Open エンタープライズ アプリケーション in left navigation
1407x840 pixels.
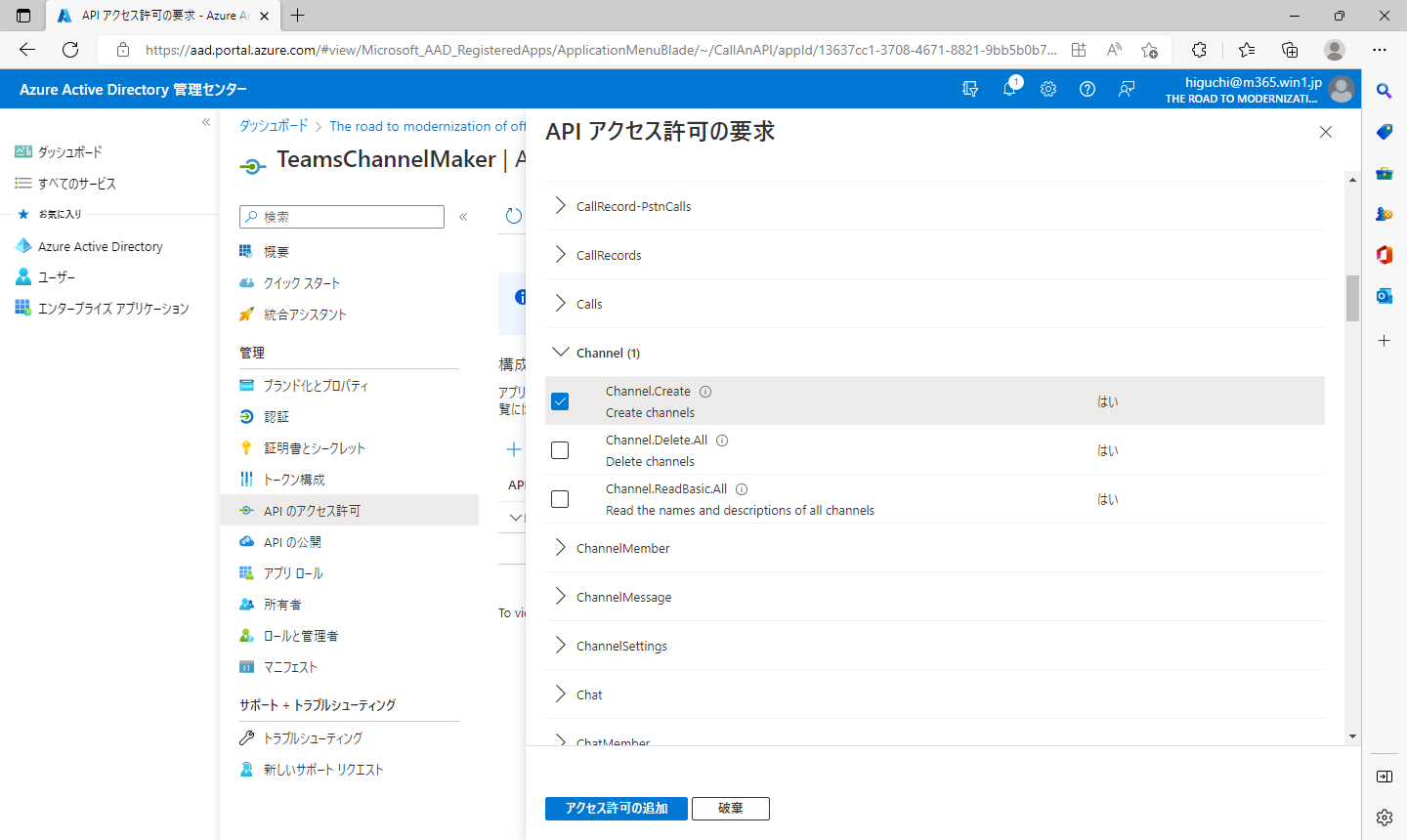[113, 309]
